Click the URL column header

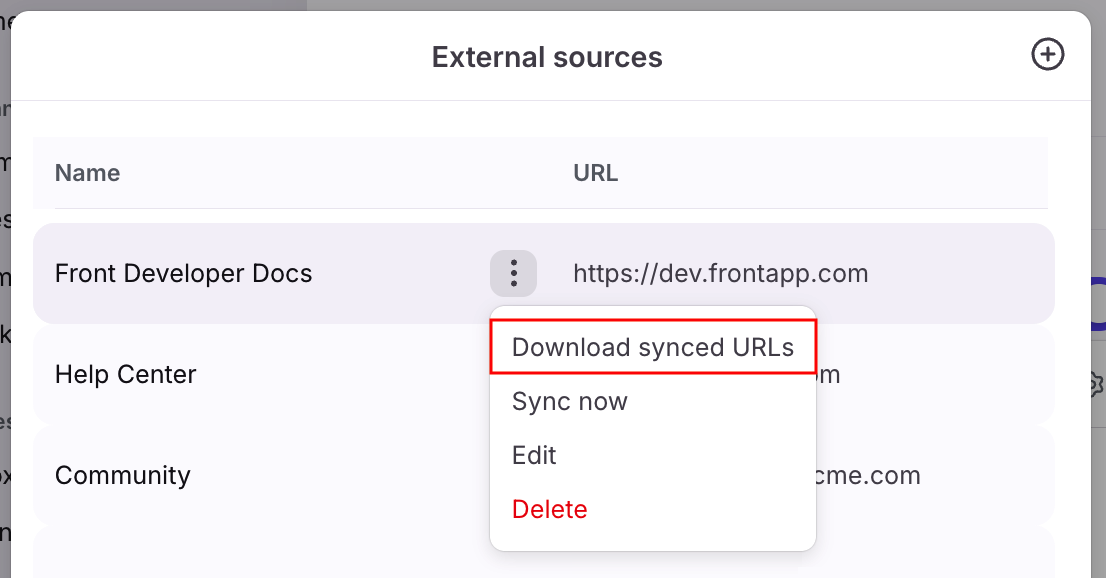(x=595, y=173)
